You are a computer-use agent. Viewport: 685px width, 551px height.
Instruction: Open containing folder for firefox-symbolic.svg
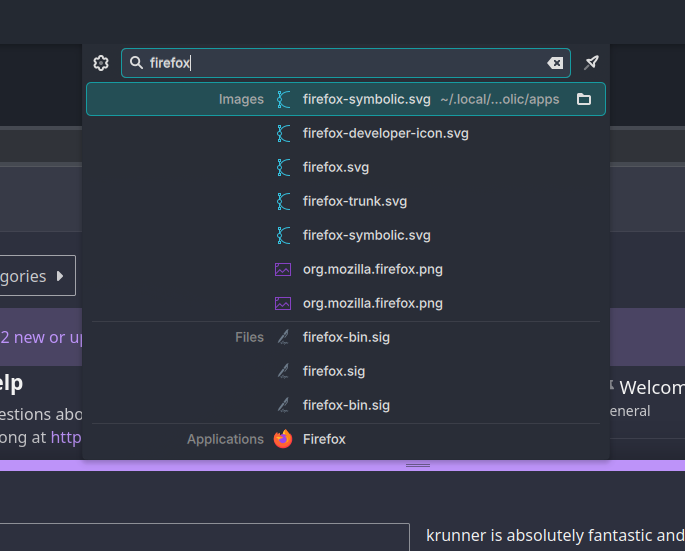[x=584, y=99]
